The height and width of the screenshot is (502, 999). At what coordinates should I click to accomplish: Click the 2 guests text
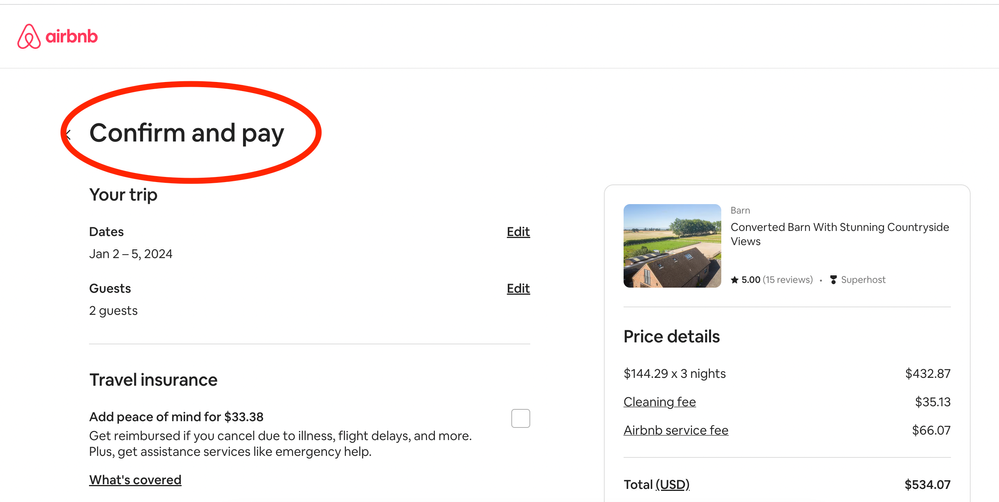tap(113, 311)
